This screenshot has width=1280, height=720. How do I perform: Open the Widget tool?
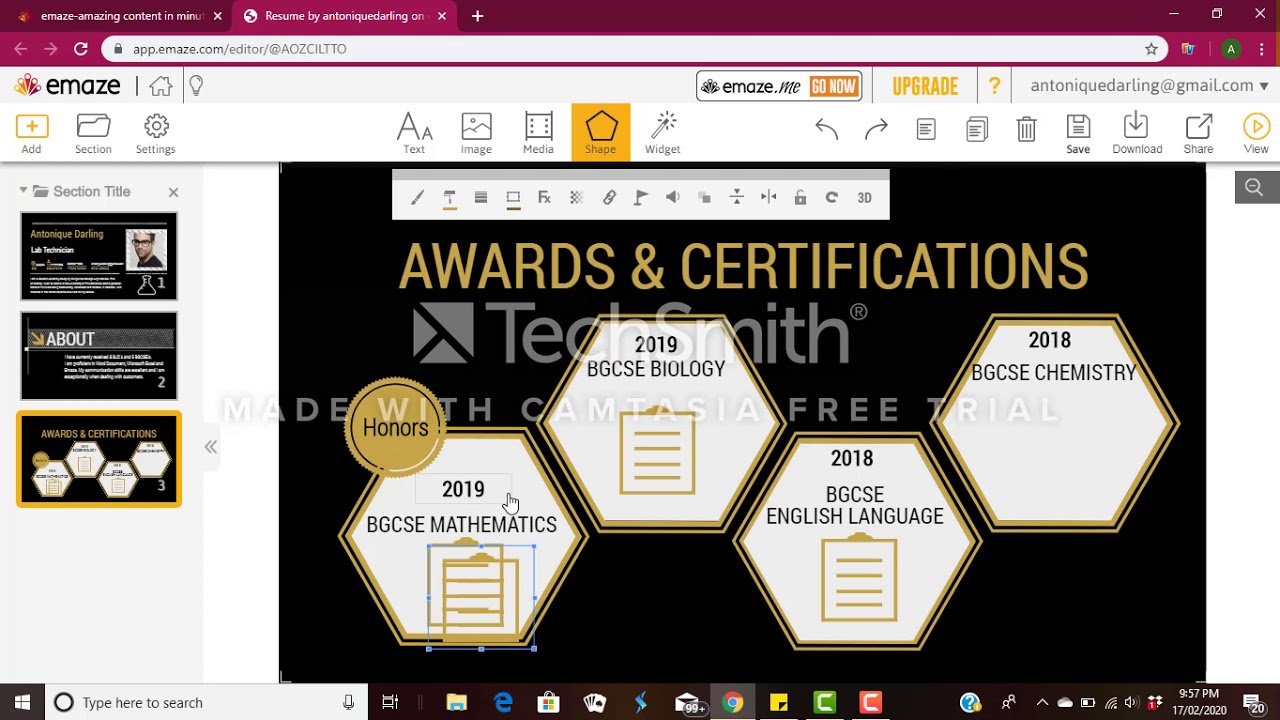click(663, 134)
